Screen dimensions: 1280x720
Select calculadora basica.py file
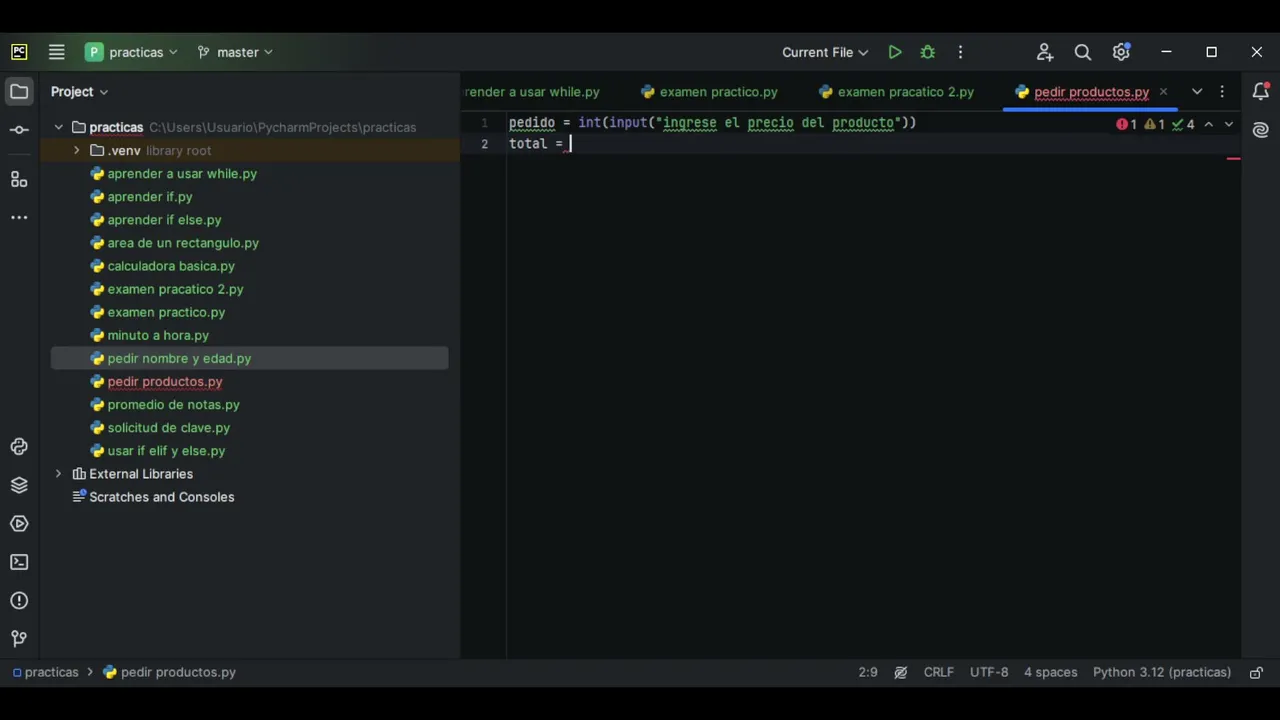pyautogui.click(x=171, y=266)
